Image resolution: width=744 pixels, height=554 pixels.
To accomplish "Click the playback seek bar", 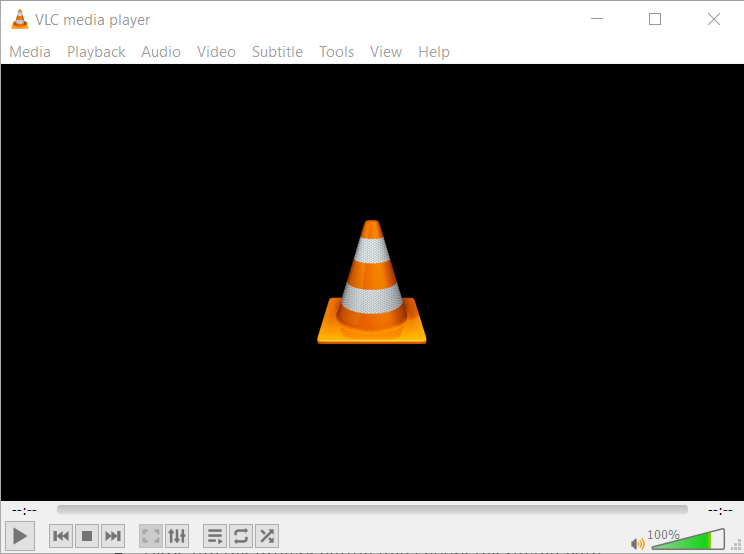I will click(372, 510).
